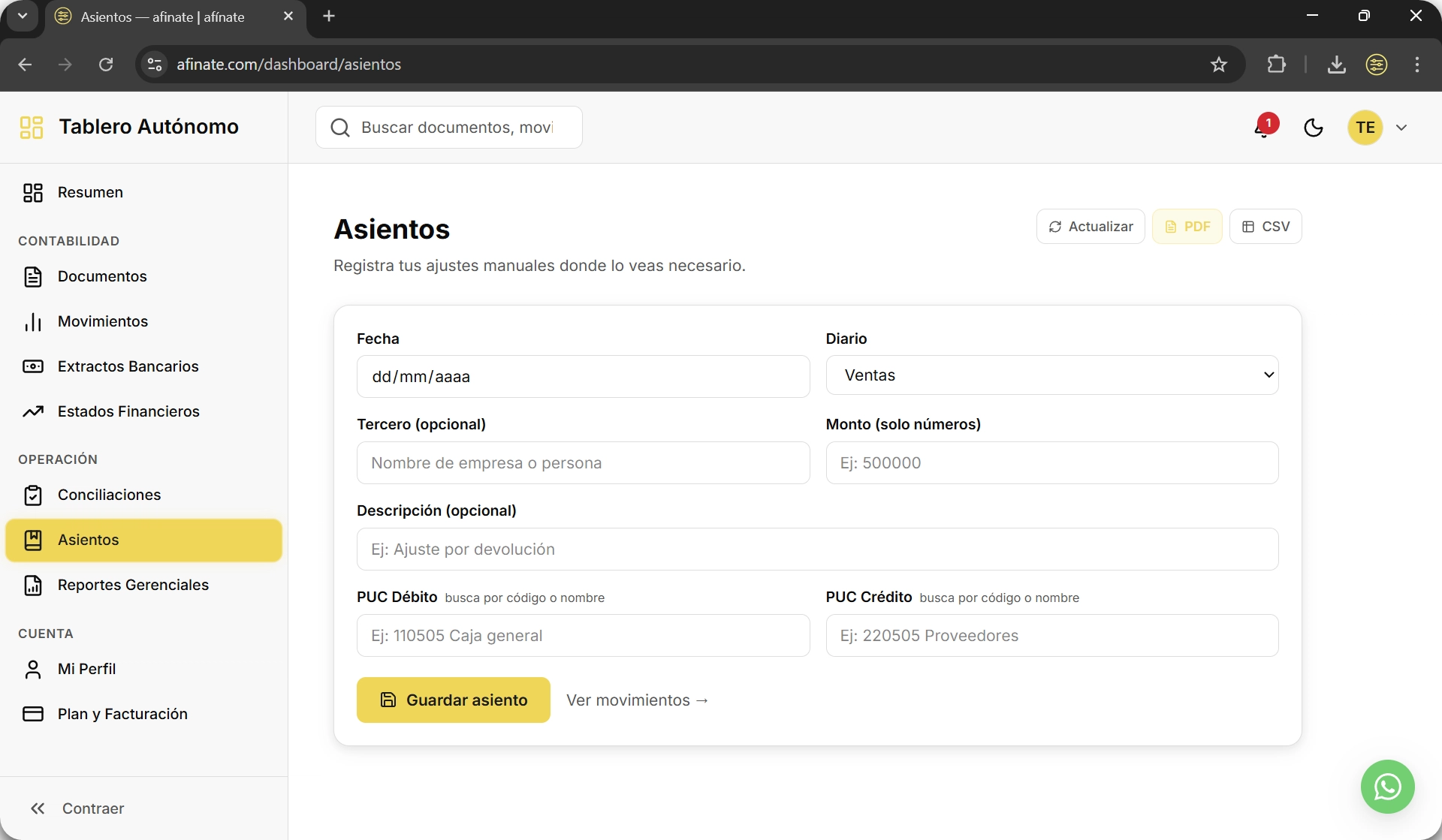Screen dimensions: 1442x840
Task: Click the Tablero Autónomo logo icon
Action: [32, 127]
